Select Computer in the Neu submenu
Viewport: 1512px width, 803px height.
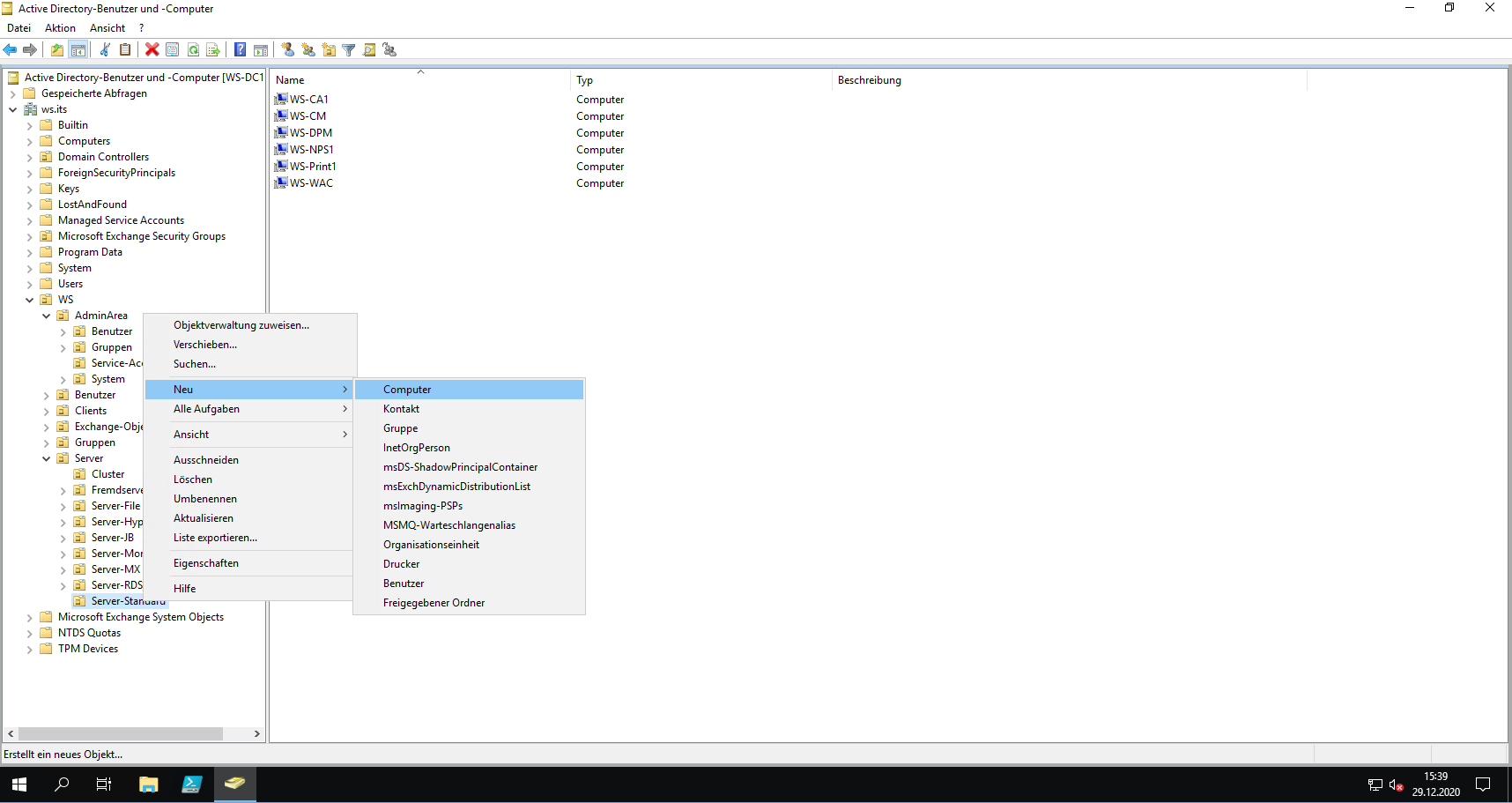point(469,390)
